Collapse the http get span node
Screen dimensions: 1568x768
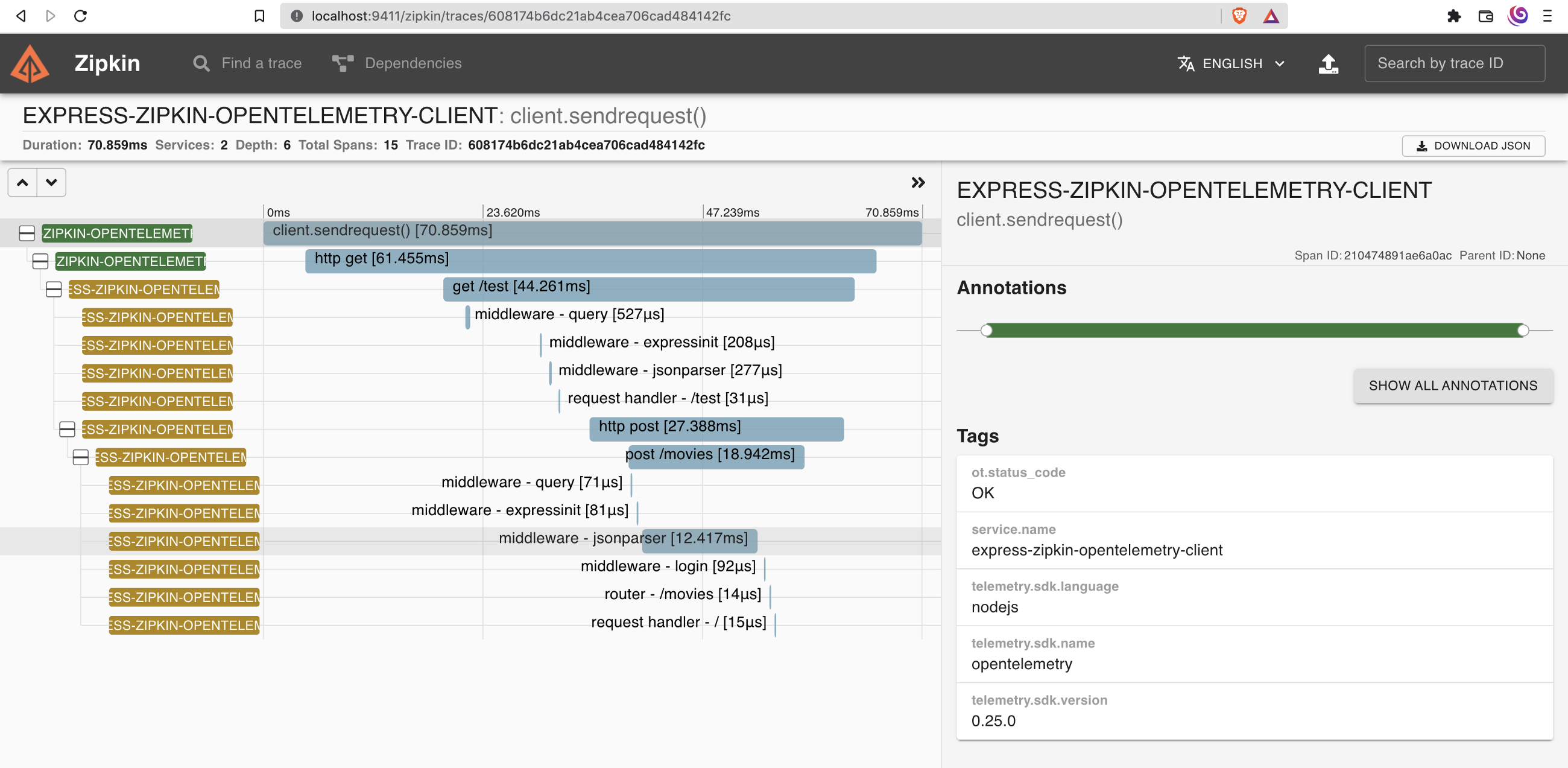[40, 261]
